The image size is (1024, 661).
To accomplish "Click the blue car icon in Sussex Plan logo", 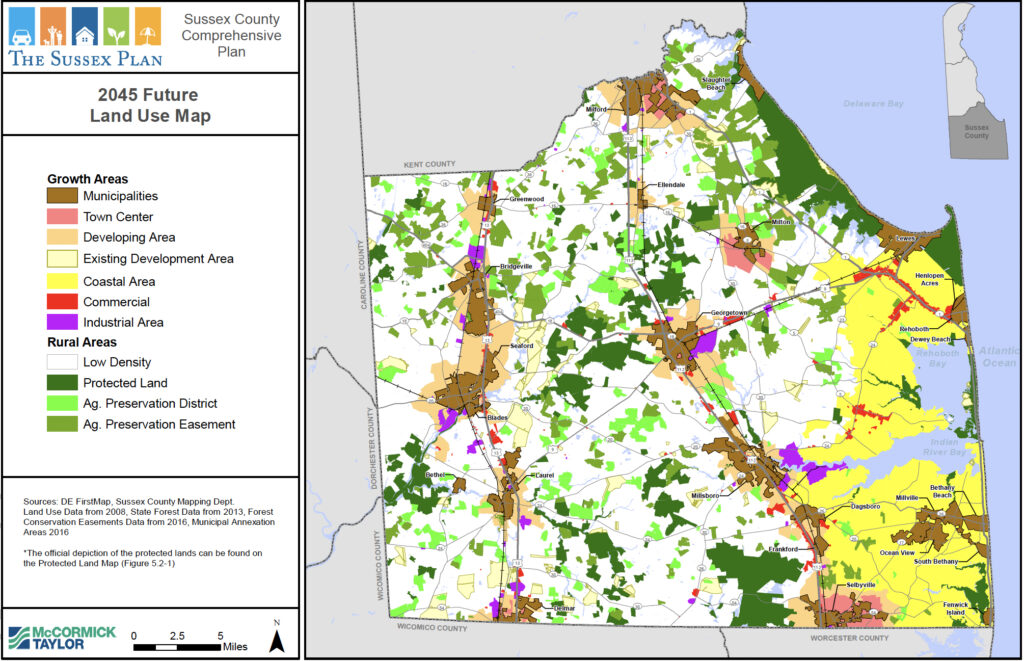I will 22,26.
